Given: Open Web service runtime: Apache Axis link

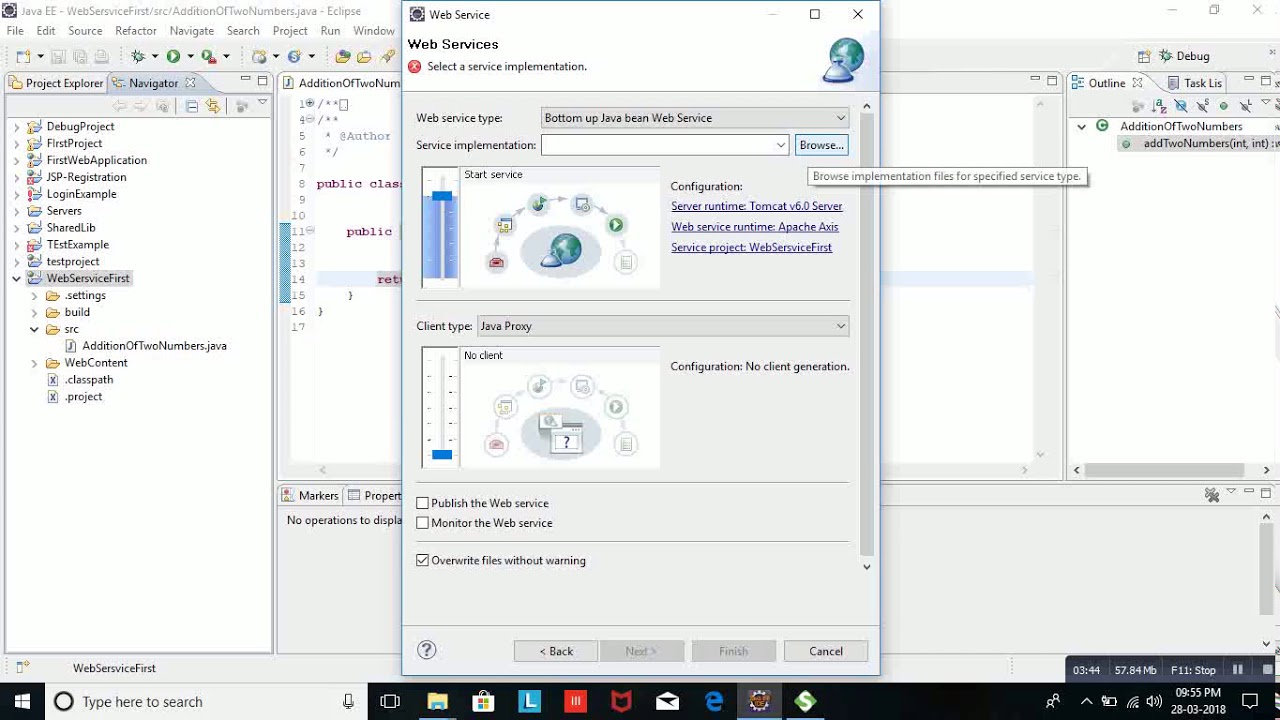Looking at the screenshot, I should [x=755, y=227].
